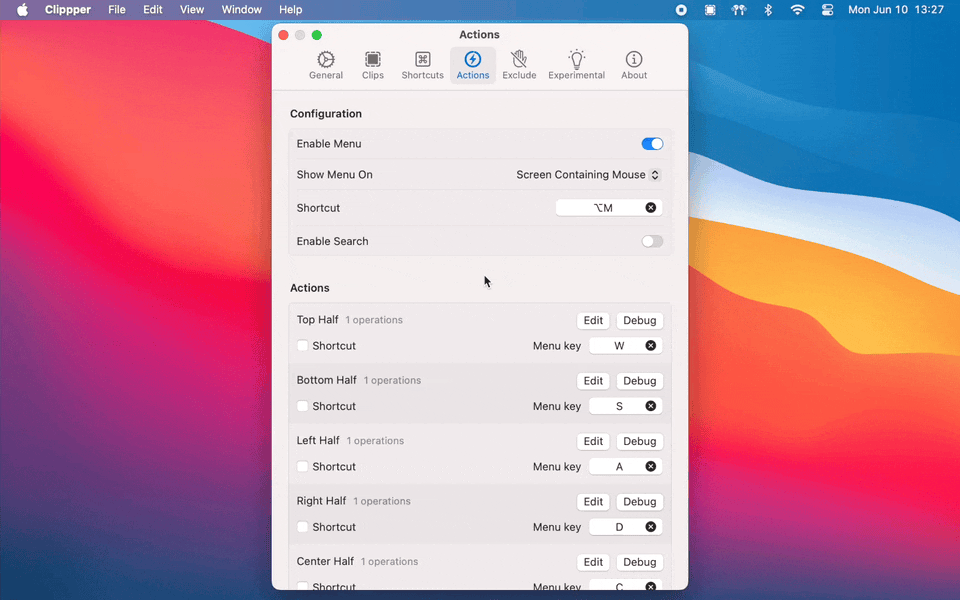Click the ⌥M shortcut recorder field

(609, 208)
